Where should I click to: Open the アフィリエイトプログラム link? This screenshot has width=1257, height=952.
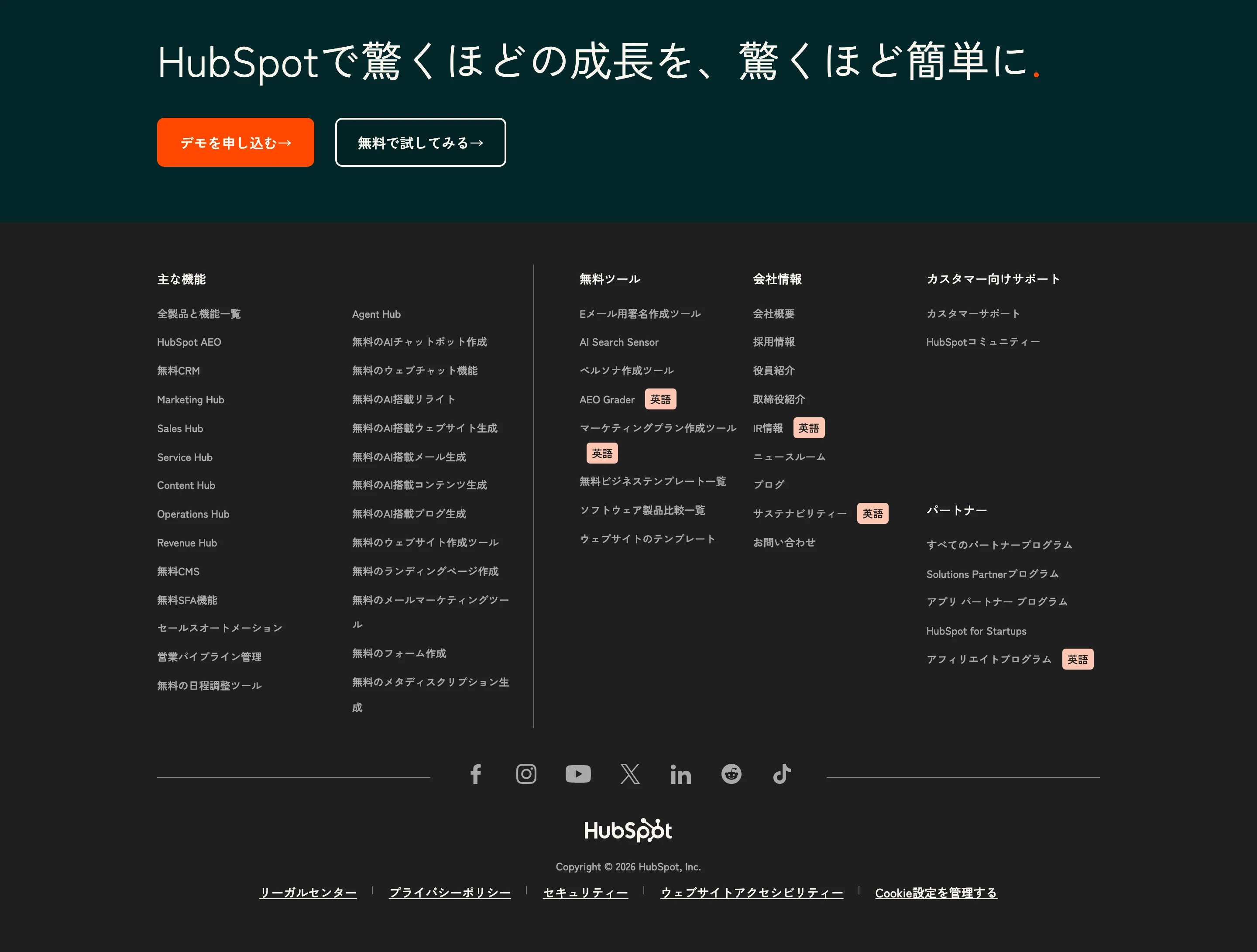[989, 659]
